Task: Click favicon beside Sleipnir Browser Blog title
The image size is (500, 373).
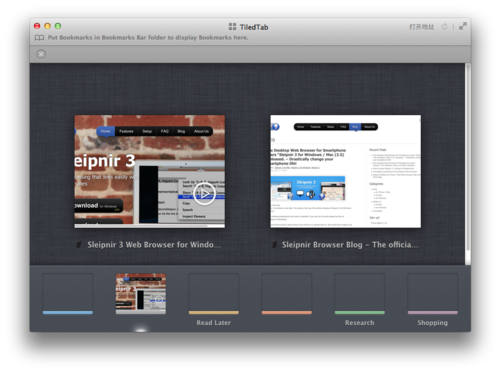Action: (274, 245)
